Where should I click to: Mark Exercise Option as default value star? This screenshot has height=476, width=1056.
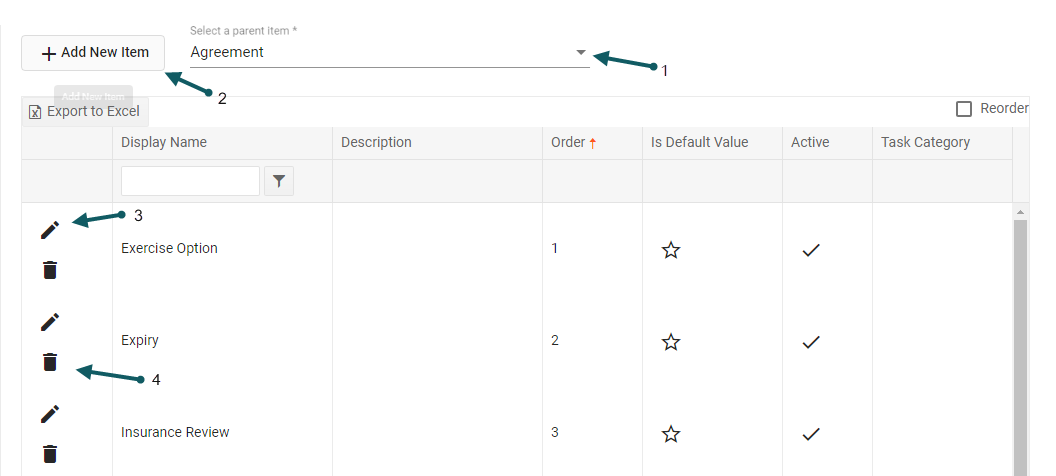click(671, 250)
